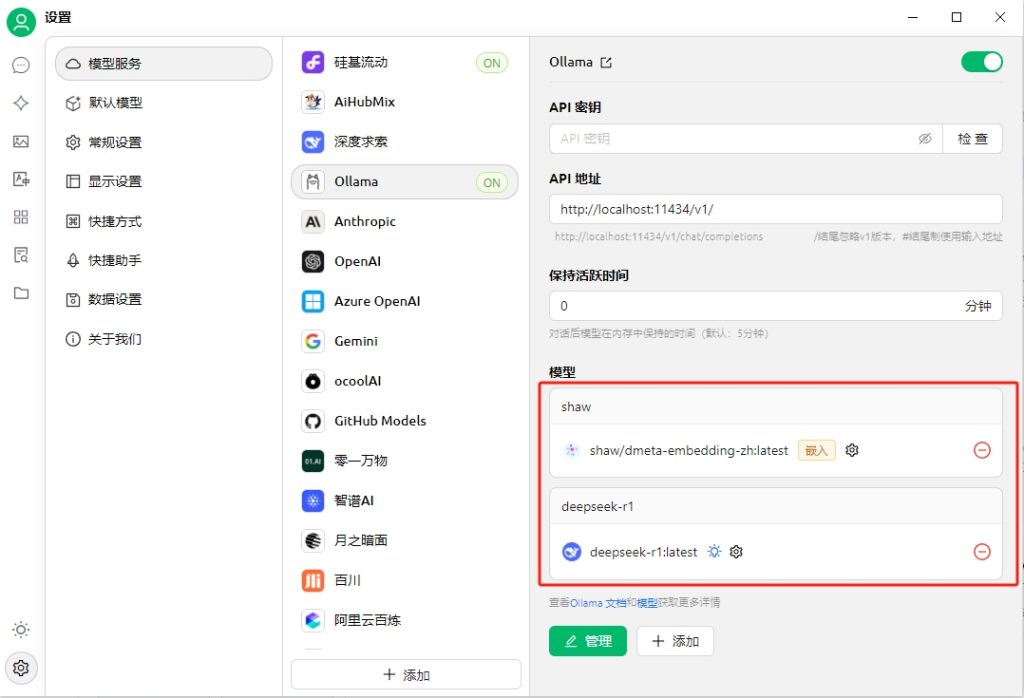This screenshot has width=1024, height=698.
Task: Select the 阿里云百炼 provider
Action: click(405, 620)
